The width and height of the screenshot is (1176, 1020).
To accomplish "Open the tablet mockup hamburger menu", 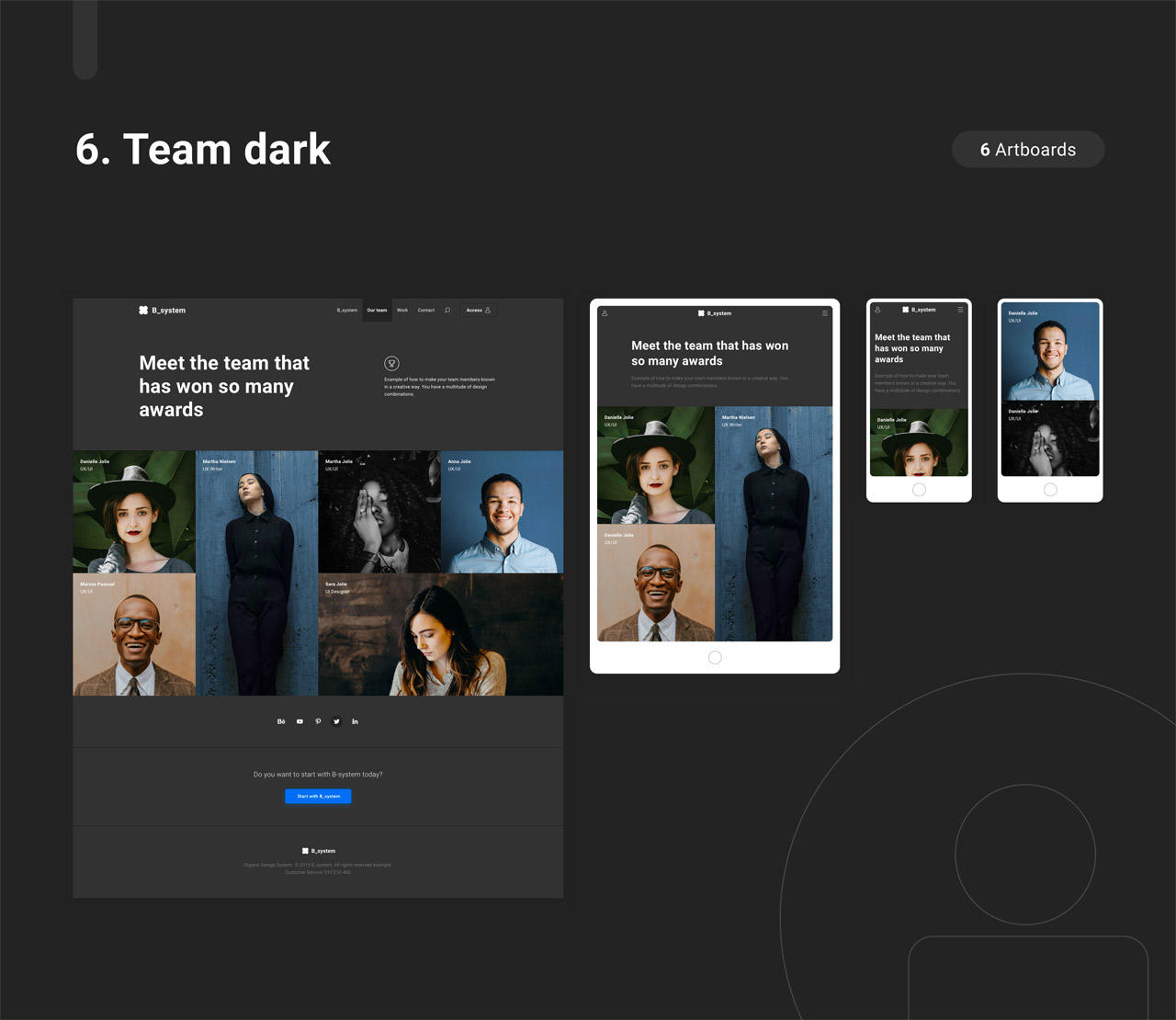I will tap(824, 313).
